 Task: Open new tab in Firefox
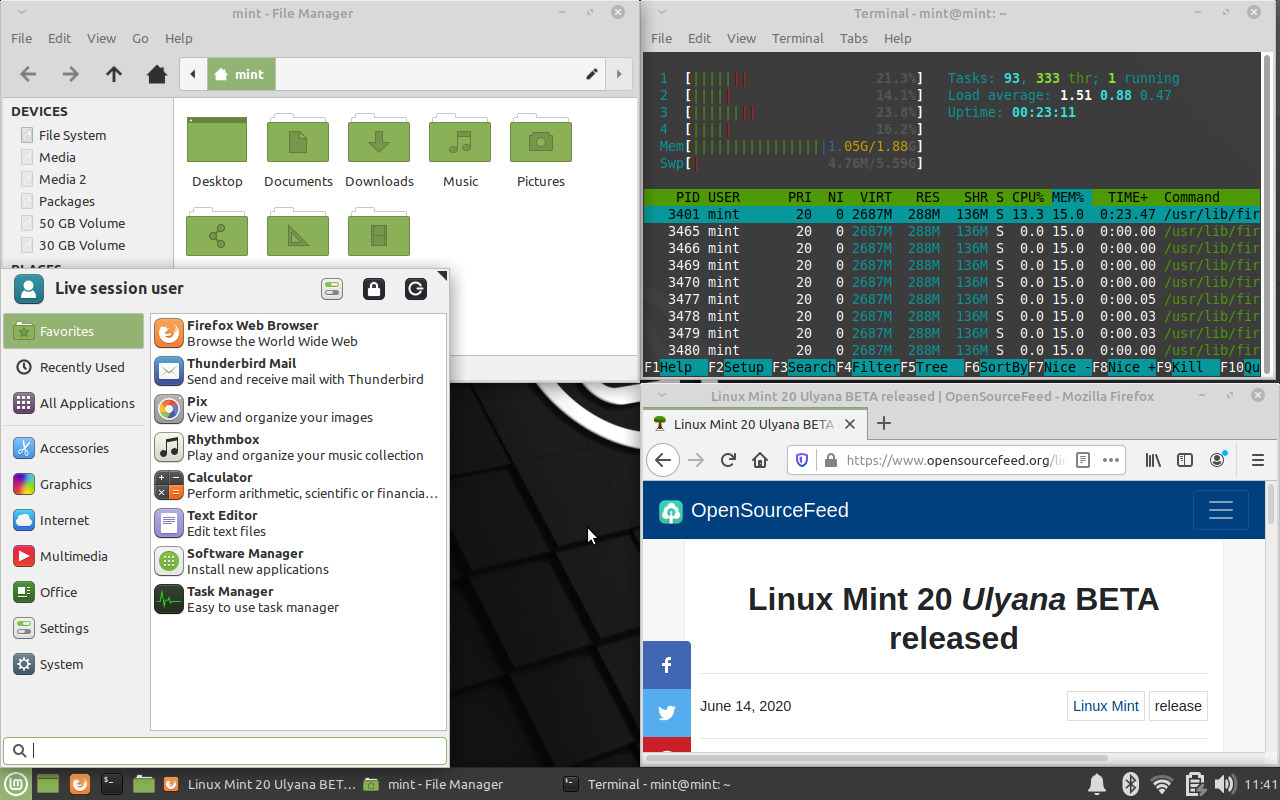(x=883, y=423)
